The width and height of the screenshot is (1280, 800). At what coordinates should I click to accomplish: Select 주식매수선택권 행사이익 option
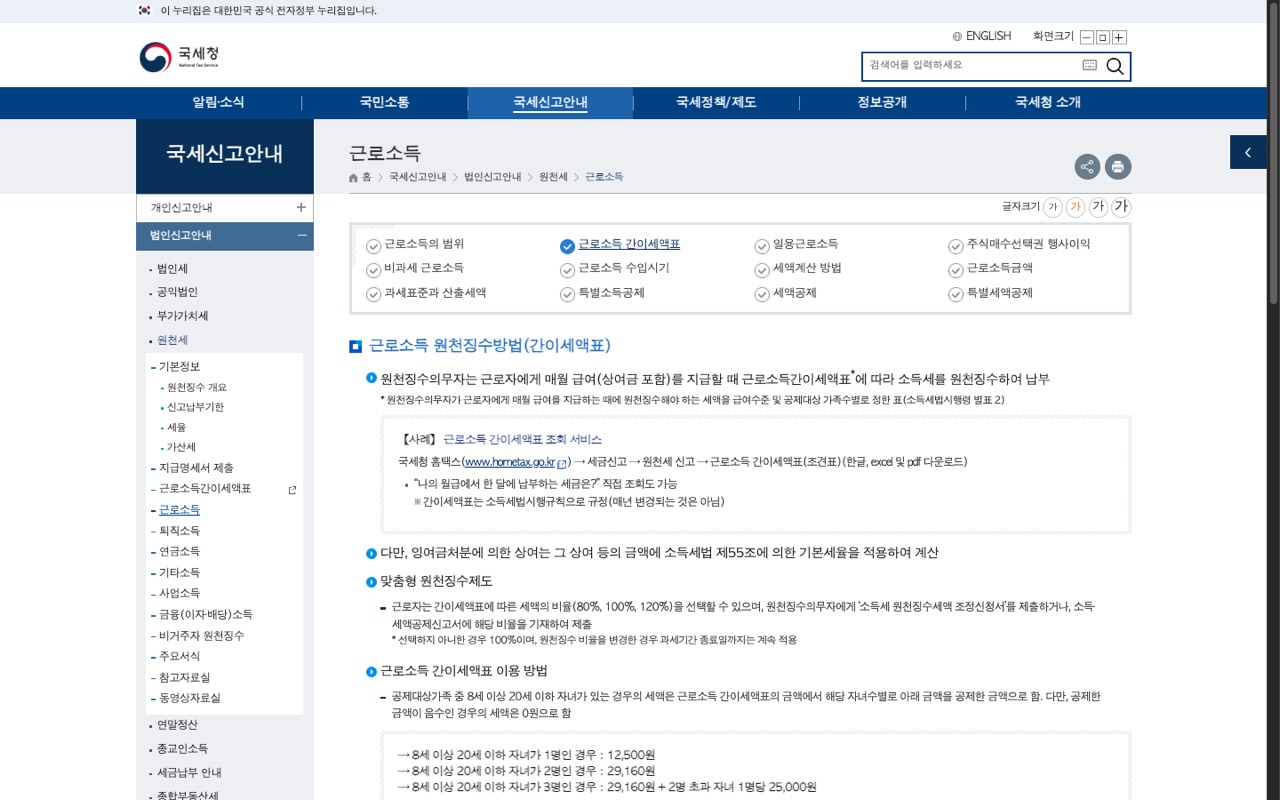point(1019,244)
